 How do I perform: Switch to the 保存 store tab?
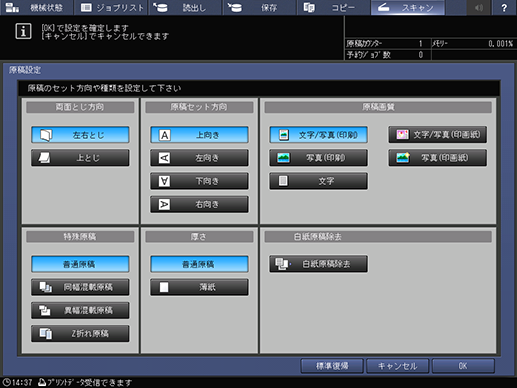tap(260, 7)
